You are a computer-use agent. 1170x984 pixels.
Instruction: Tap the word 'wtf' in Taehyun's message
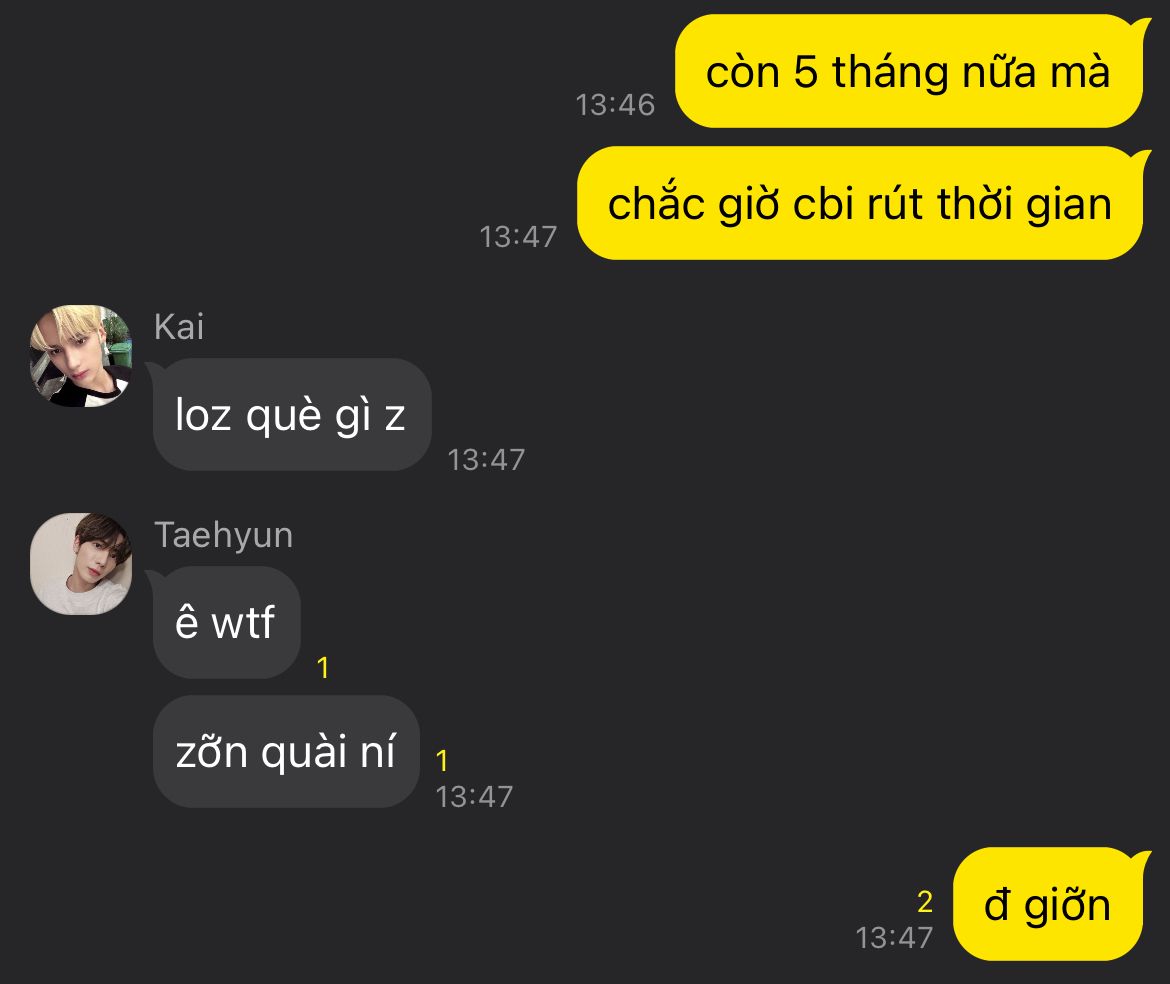click(x=243, y=622)
